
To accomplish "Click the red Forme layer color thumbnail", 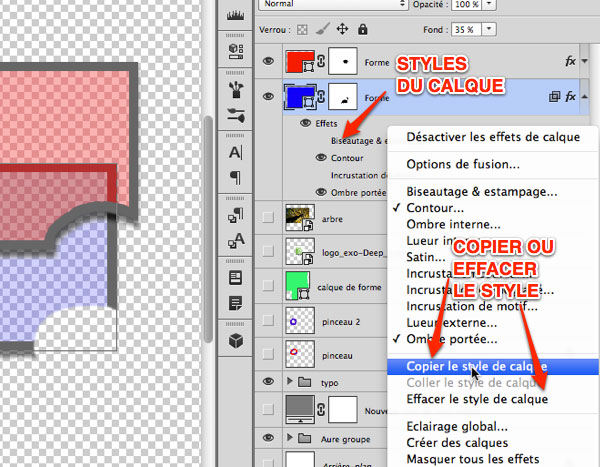I will coord(300,61).
